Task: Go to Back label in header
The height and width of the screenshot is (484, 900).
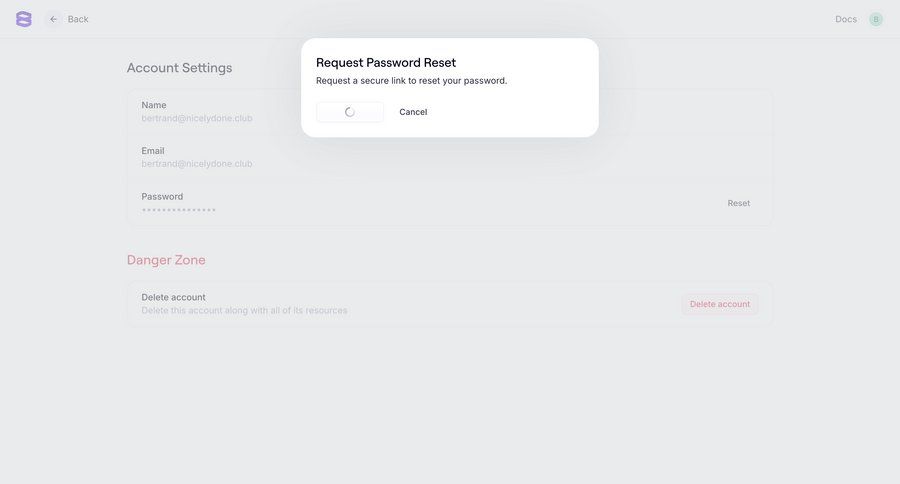Action: (78, 19)
